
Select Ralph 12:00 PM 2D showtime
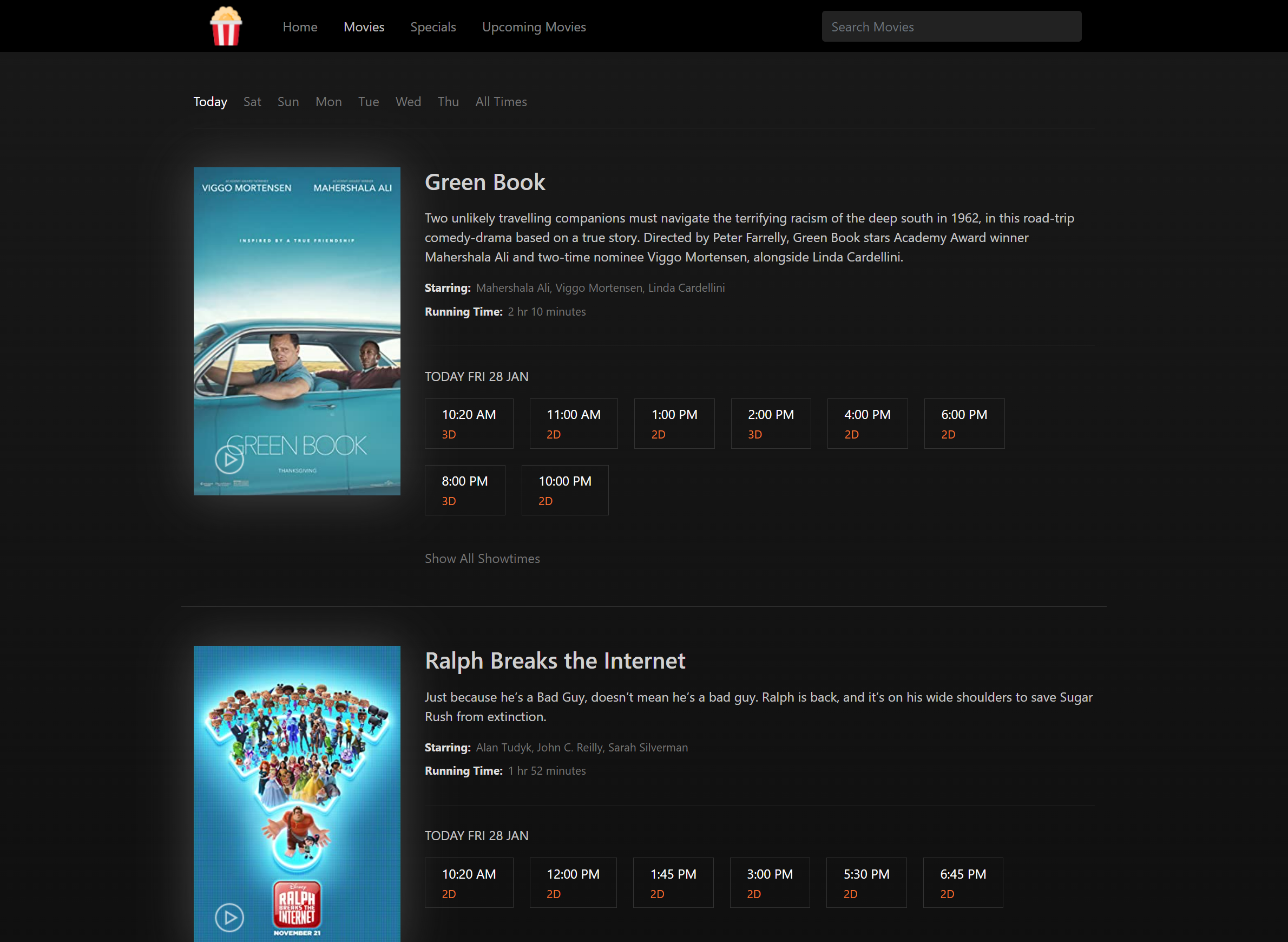tap(573, 882)
